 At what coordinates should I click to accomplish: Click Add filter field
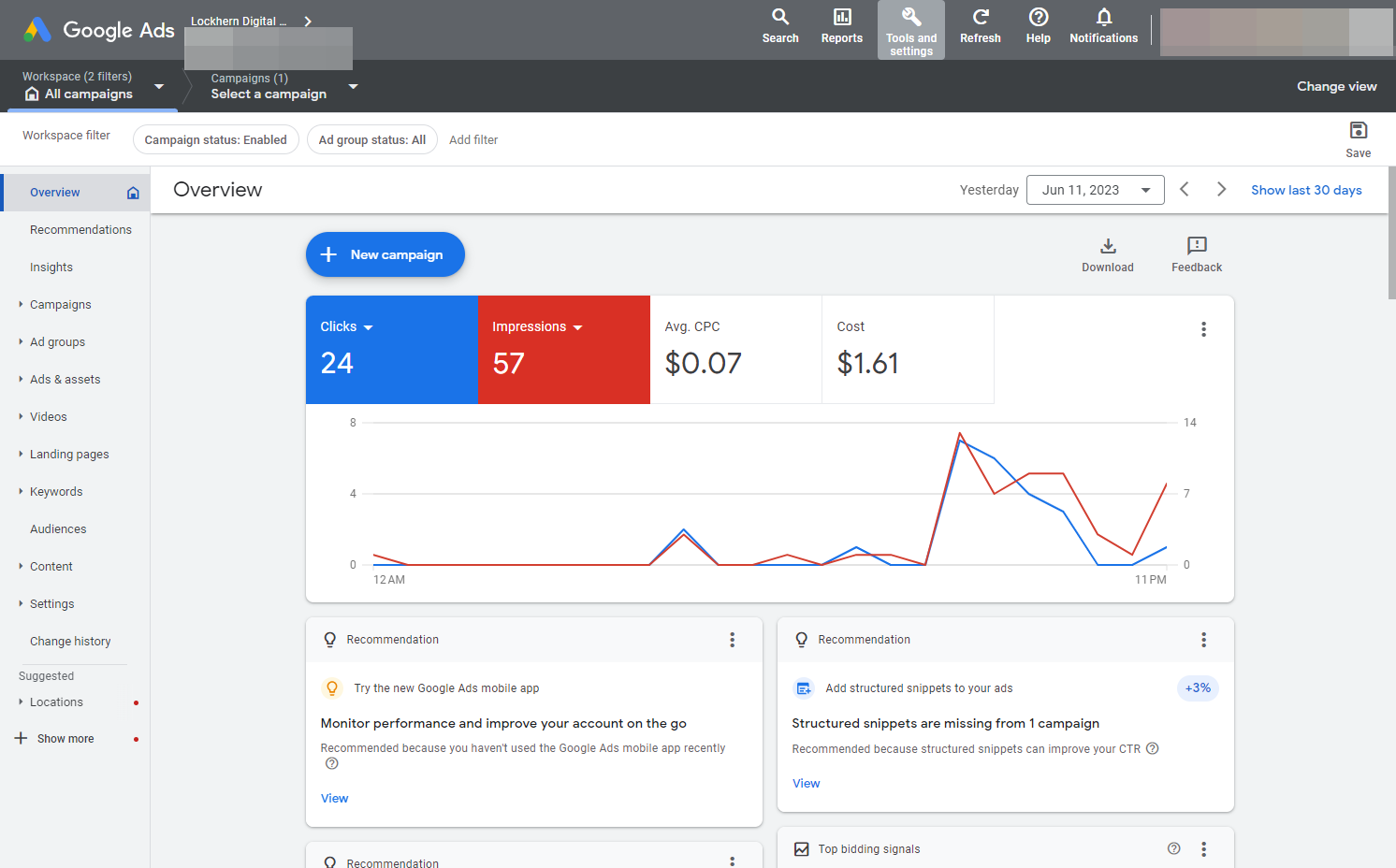[473, 139]
